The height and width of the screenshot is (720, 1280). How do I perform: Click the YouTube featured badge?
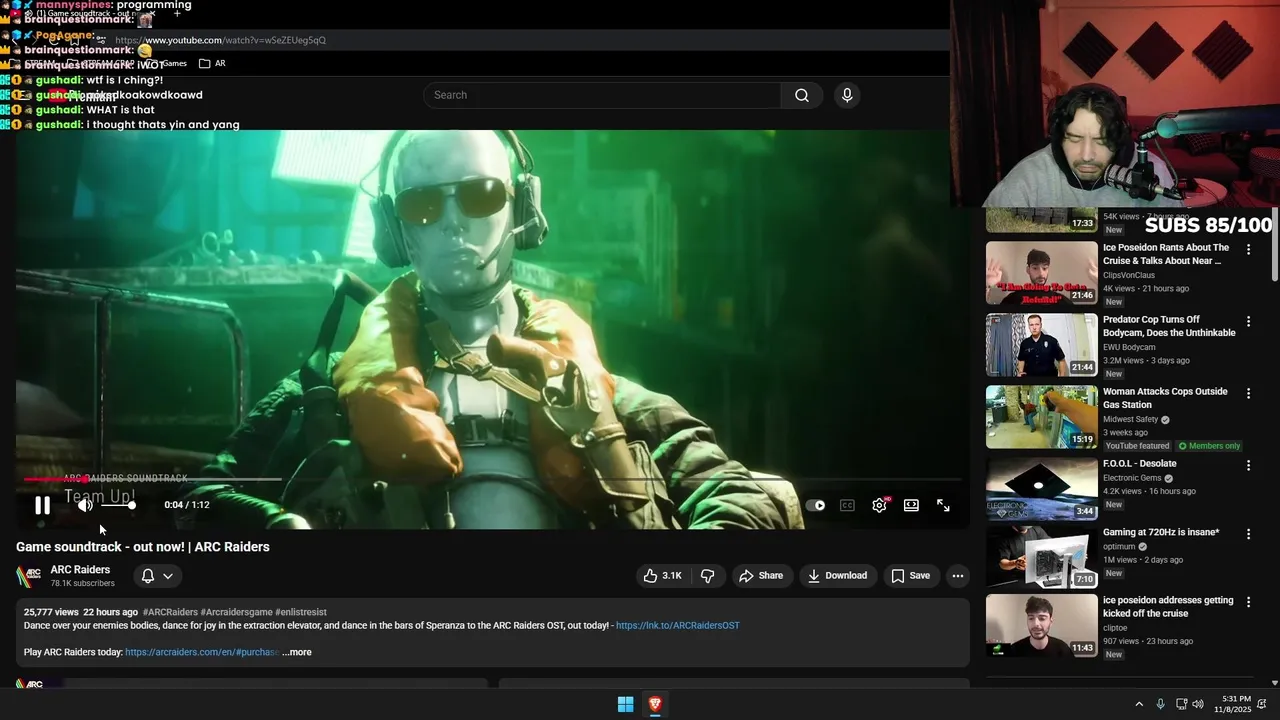pos(1137,446)
